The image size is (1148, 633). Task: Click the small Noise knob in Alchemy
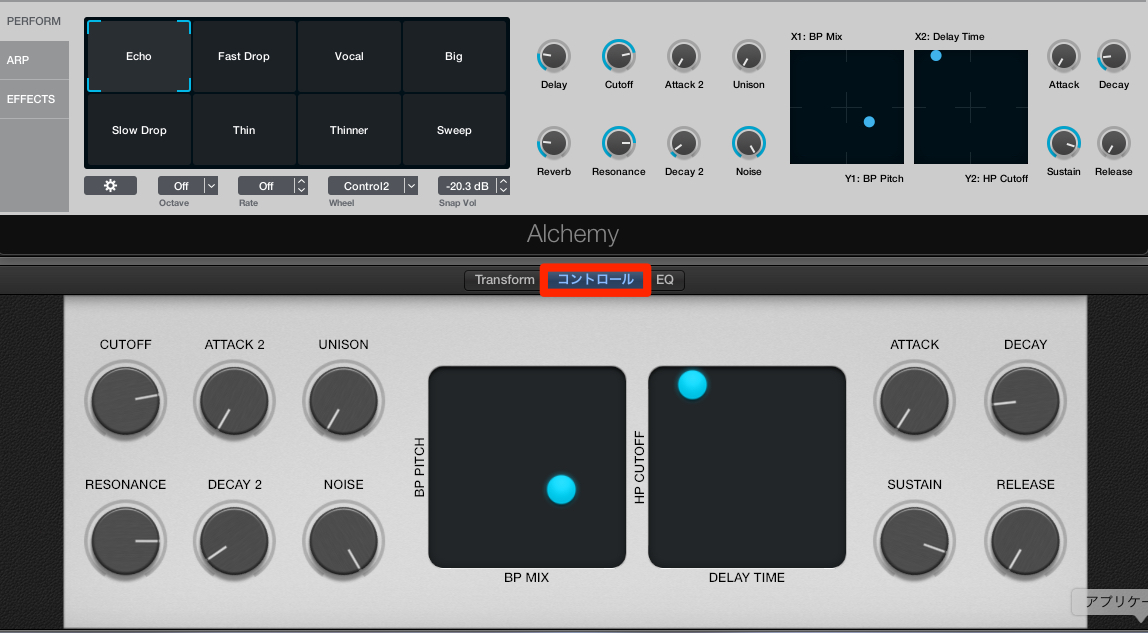point(749,143)
